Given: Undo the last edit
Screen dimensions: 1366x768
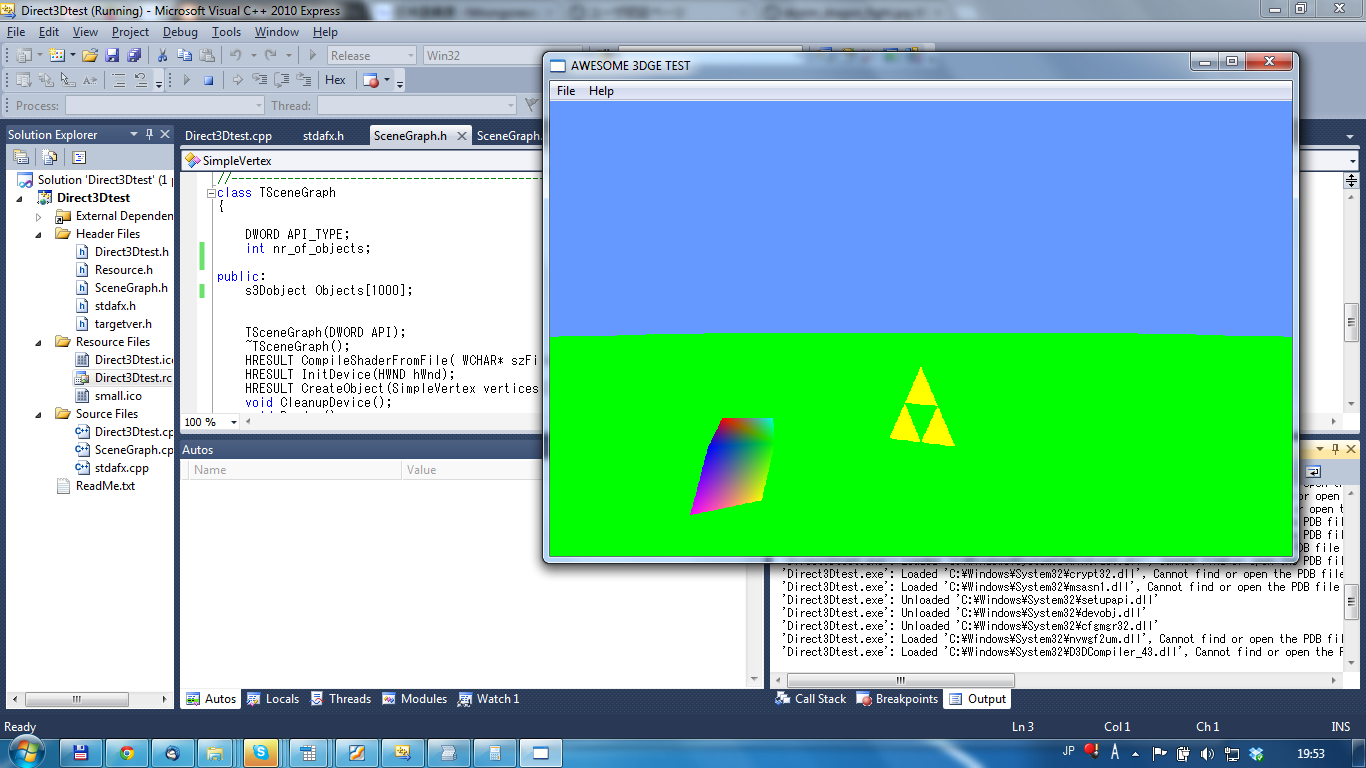Looking at the screenshot, I should [x=237, y=55].
